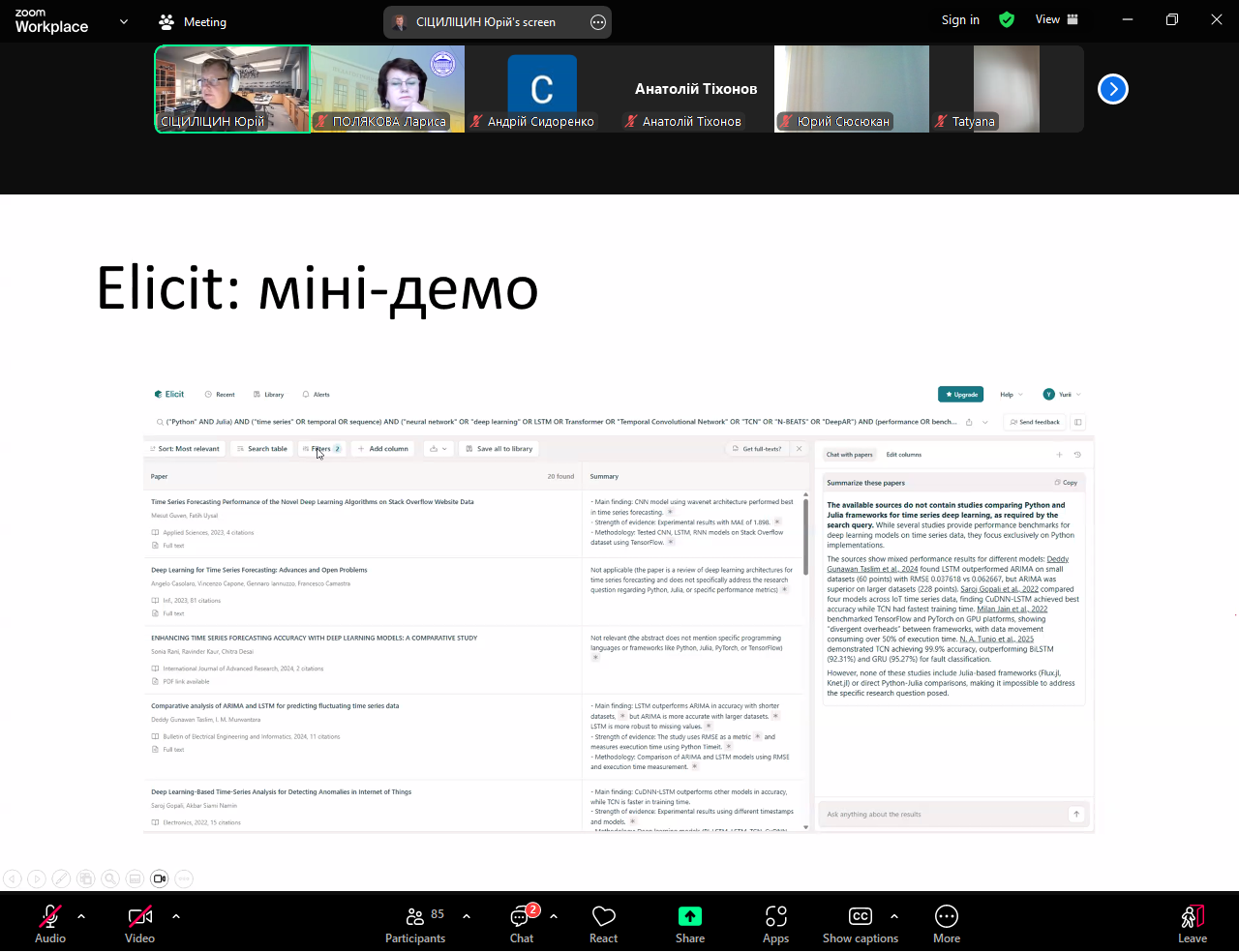Click the green Share screen button
Image resolution: width=1239 pixels, height=952 pixels.
coord(689,922)
